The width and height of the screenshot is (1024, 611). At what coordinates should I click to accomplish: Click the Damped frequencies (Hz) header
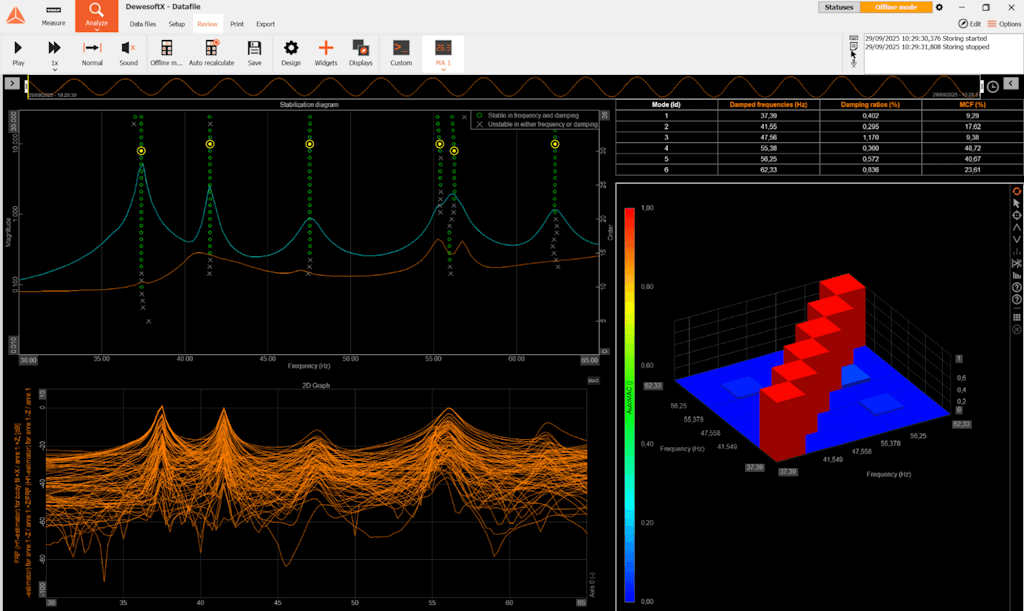coord(768,104)
